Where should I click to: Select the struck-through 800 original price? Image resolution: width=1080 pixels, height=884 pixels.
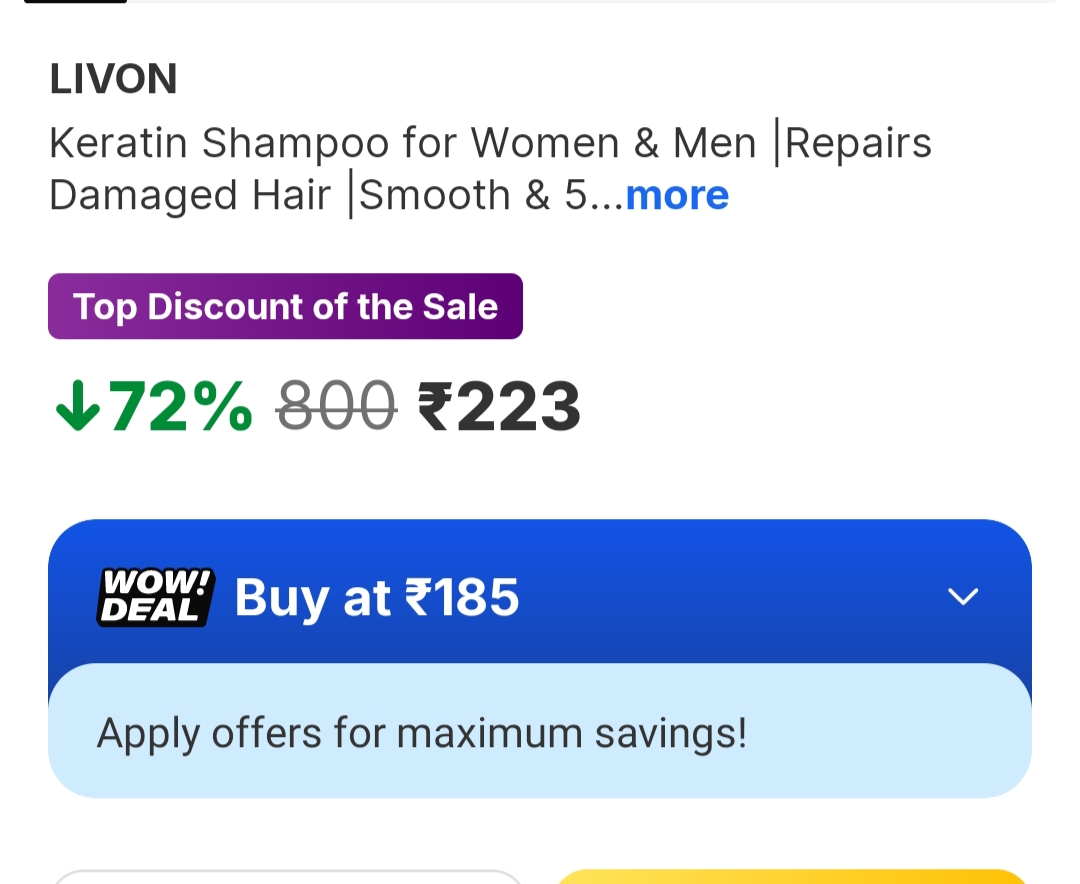point(336,407)
